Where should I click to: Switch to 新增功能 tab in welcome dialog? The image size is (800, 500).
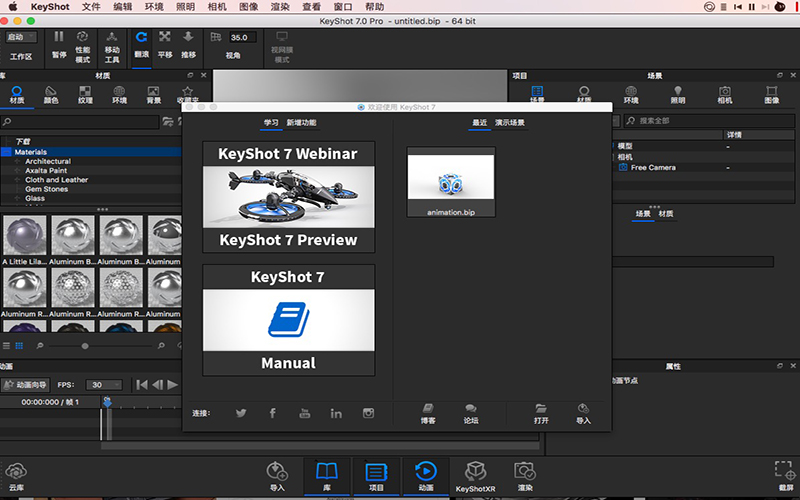(301, 123)
